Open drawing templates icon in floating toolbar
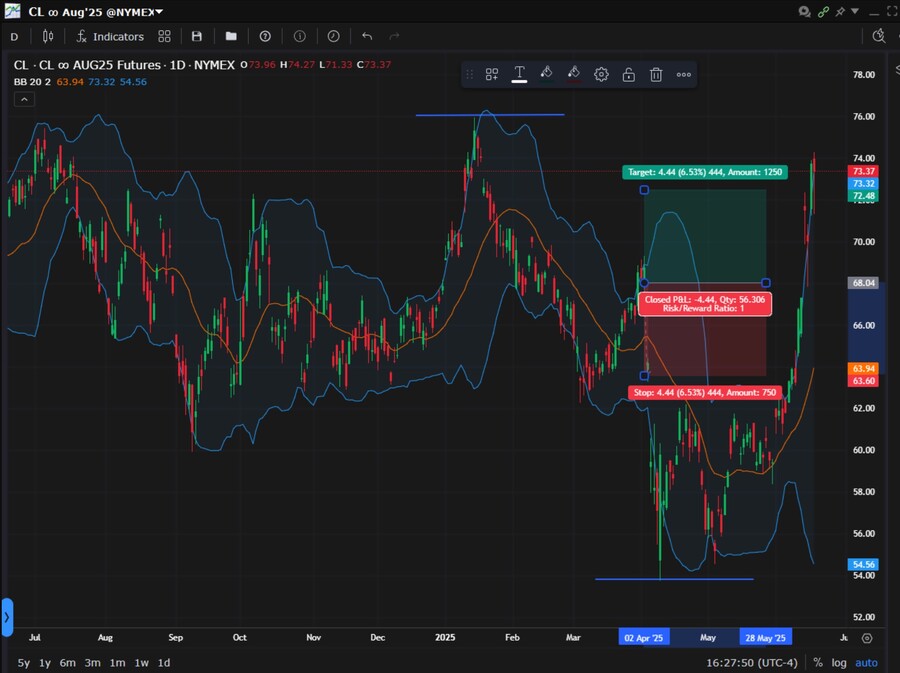The height and width of the screenshot is (673, 900). [x=492, y=75]
